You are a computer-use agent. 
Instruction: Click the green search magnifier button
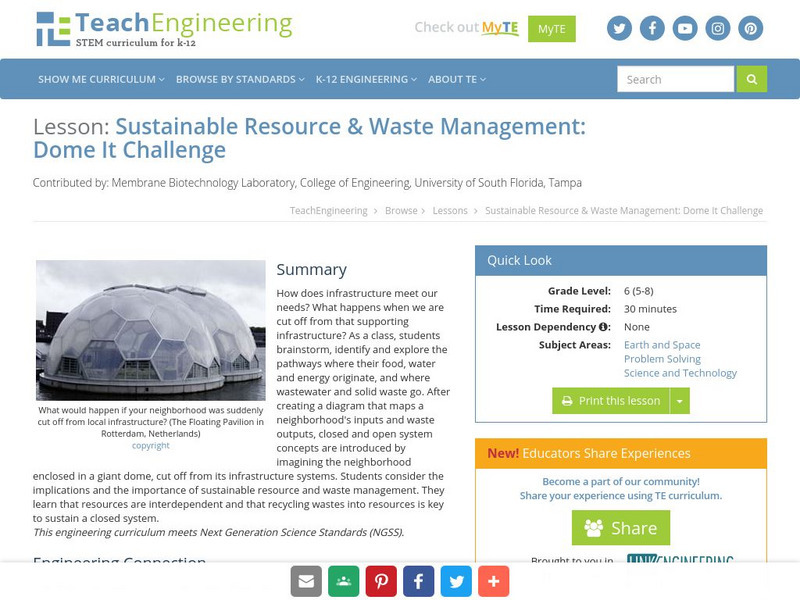(x=751, y=78)
